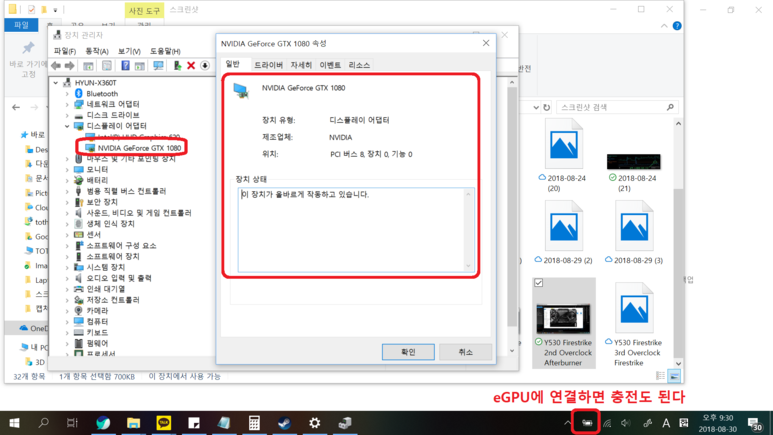773x435 pixels.
Task: Click the Bluetooth device category icon
Action: tap(78, 93)
